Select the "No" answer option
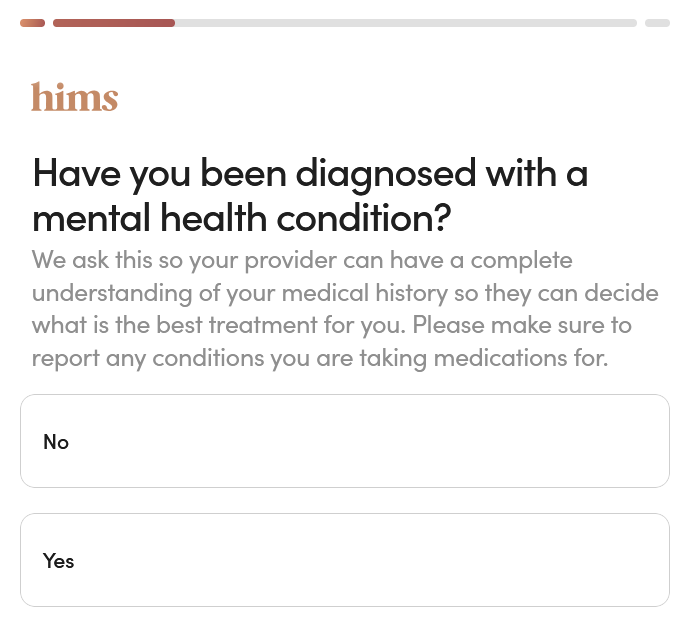Screen dimensions: 690x629 (344, 441)
